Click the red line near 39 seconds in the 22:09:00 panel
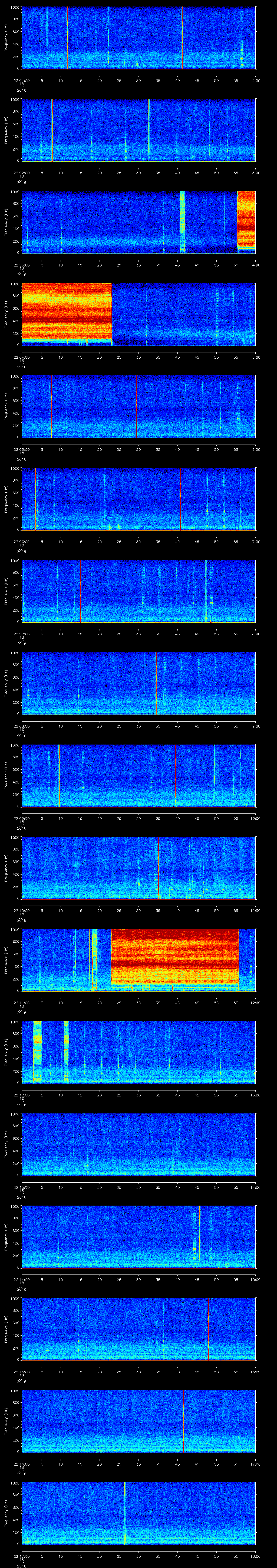This screenshot has width=277, height=1568. pos(175,775)
